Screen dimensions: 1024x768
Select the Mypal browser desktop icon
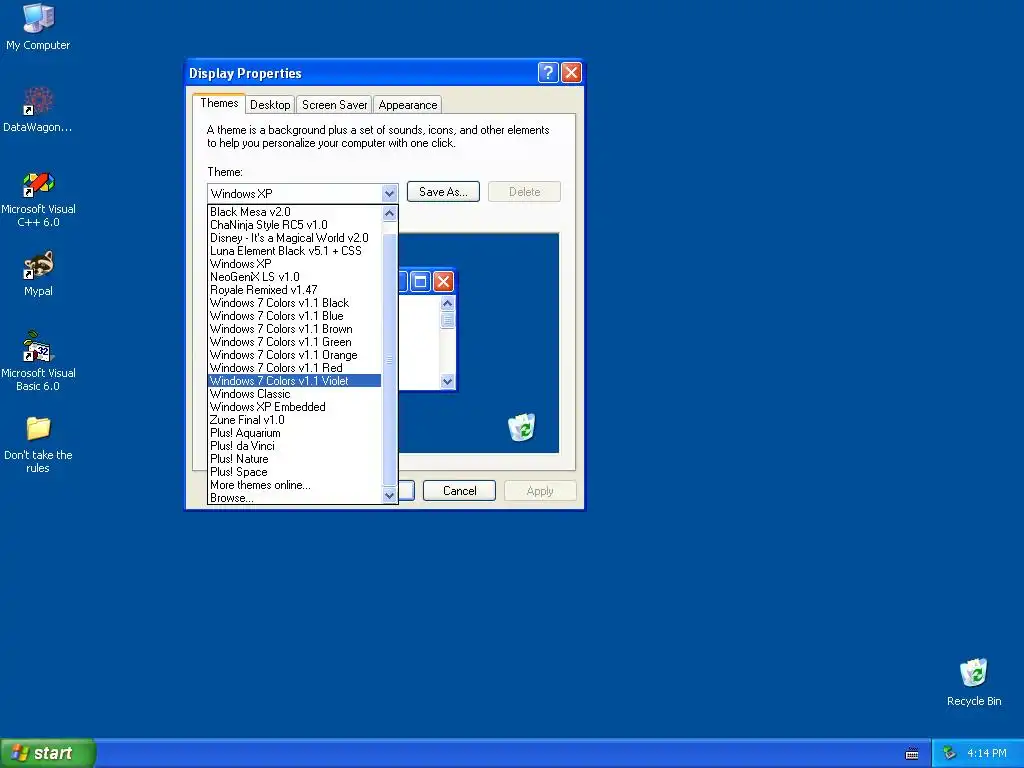[x=38, y=274]
